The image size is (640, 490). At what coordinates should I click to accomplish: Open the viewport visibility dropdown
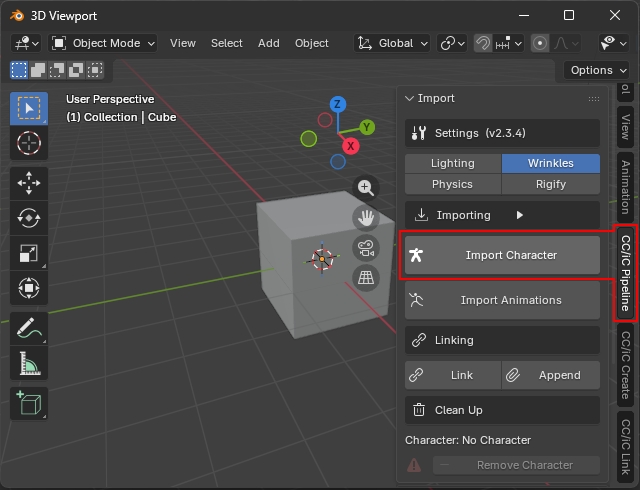tap(613, 43)
